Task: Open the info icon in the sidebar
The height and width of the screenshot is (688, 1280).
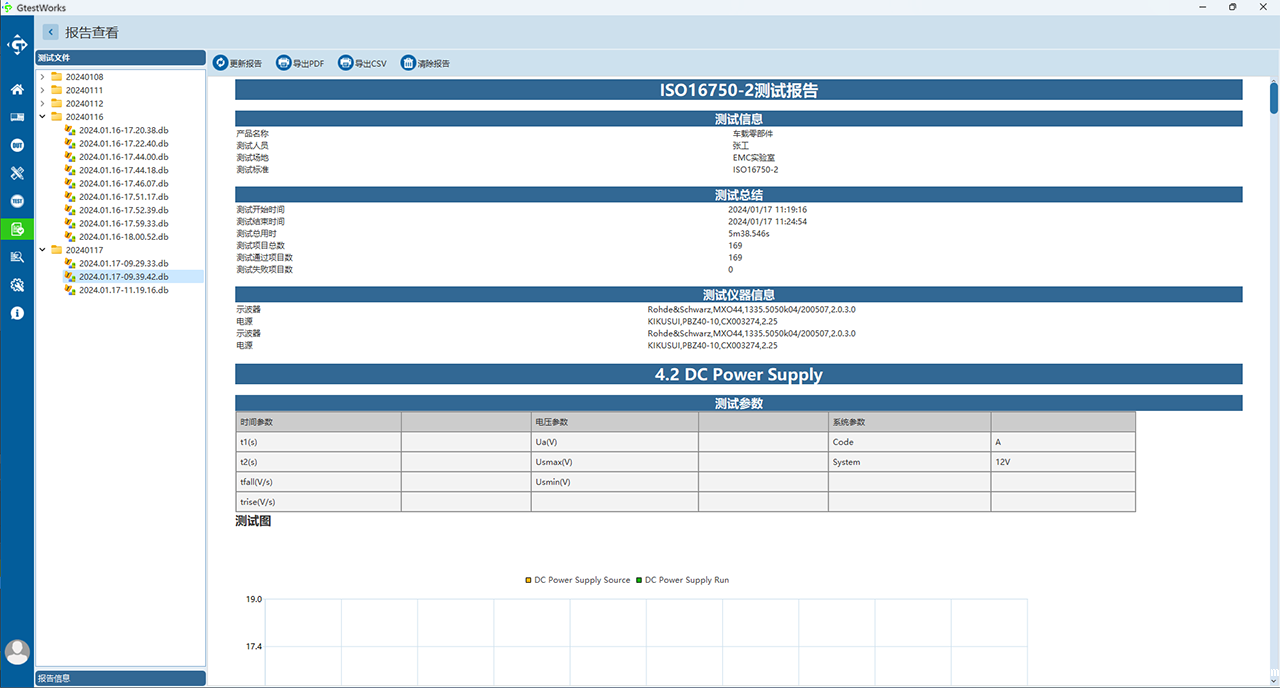Action: click(17, 313)
